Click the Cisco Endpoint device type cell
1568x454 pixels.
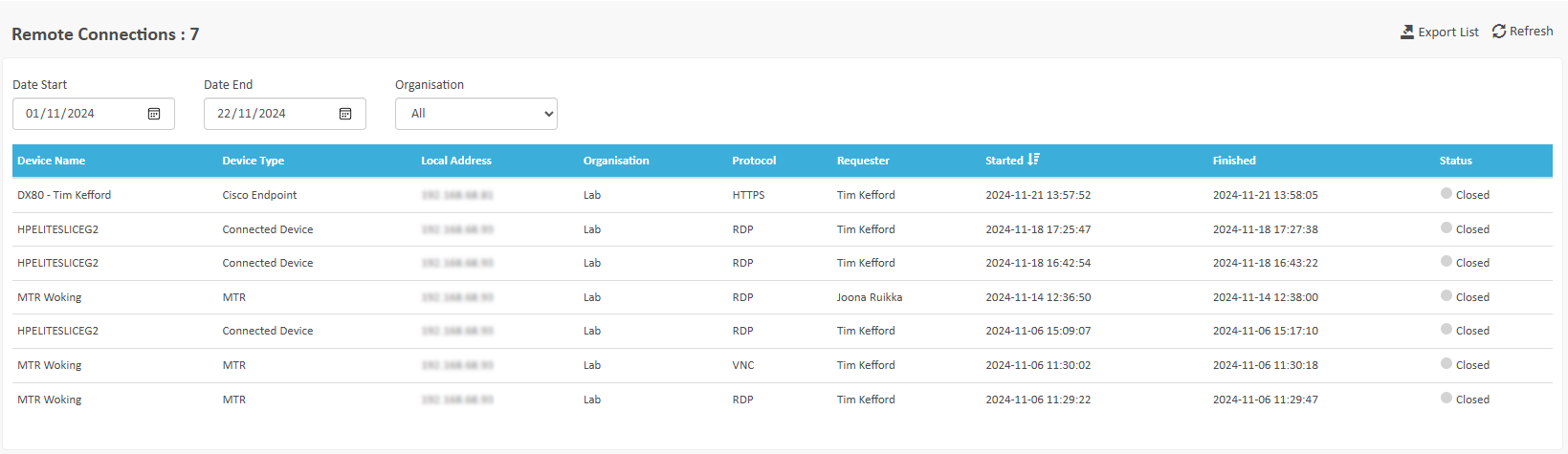pos(259,195)
